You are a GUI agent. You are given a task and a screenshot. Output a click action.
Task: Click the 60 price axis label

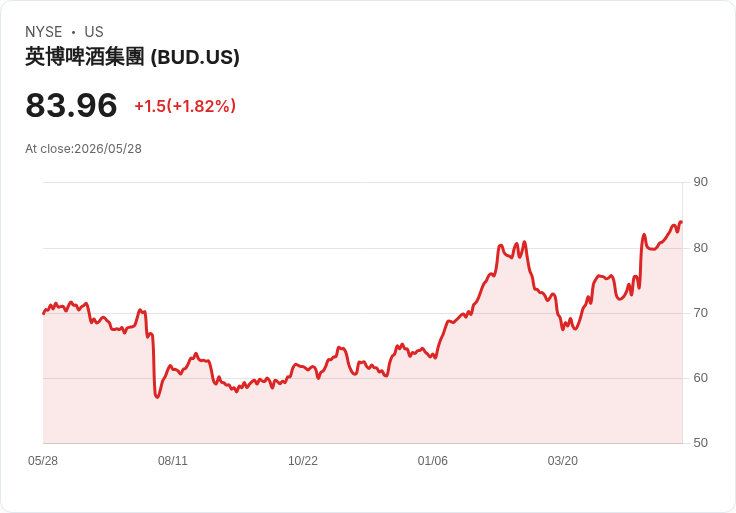coord(700,378)
